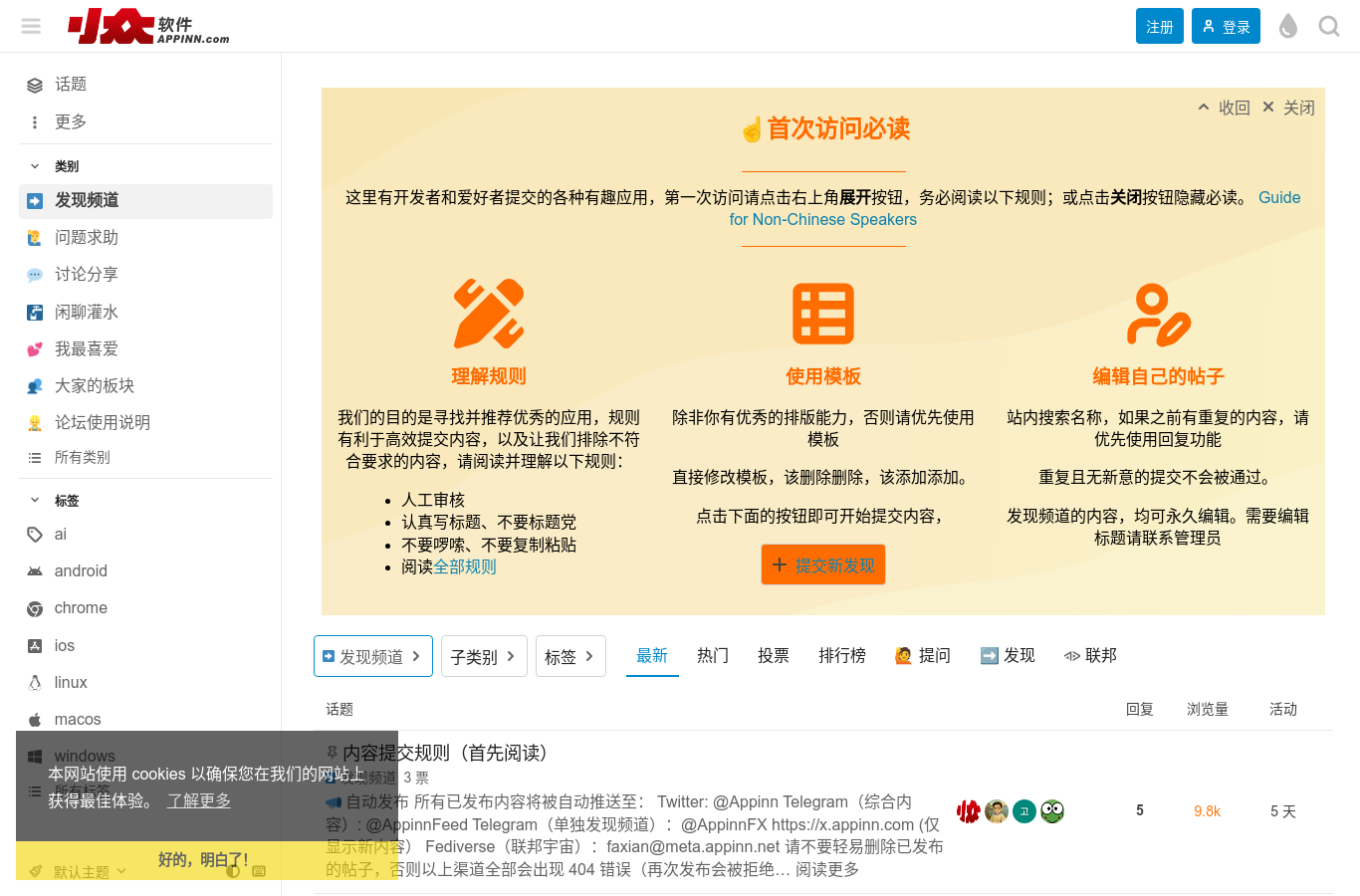This screenshot has width=1360, height=896.
Task: Toggle the hamburger sidebar menu
Action: click(x=31, y=26)
